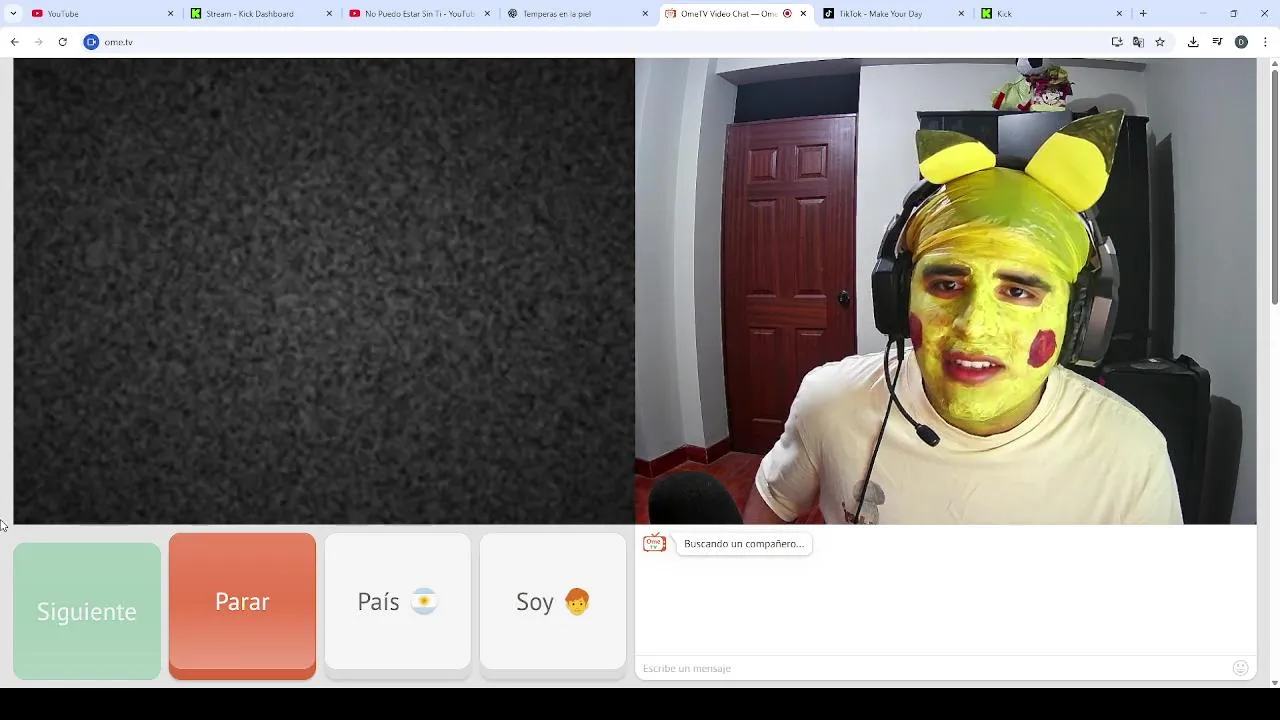The height and width of the screenshot is (720, 1280).
Task: Go forward to the next page
Action: (38, 42)
